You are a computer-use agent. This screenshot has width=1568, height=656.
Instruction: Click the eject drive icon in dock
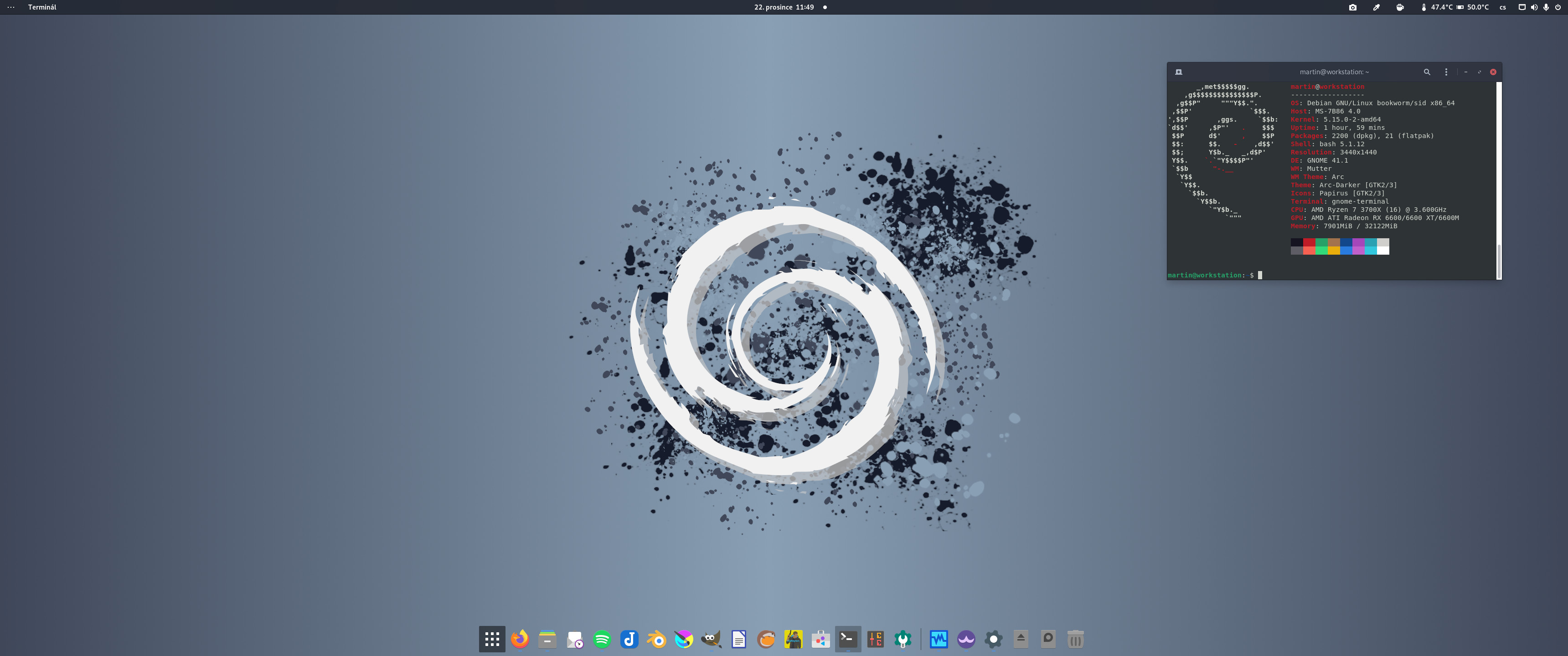1021,639
